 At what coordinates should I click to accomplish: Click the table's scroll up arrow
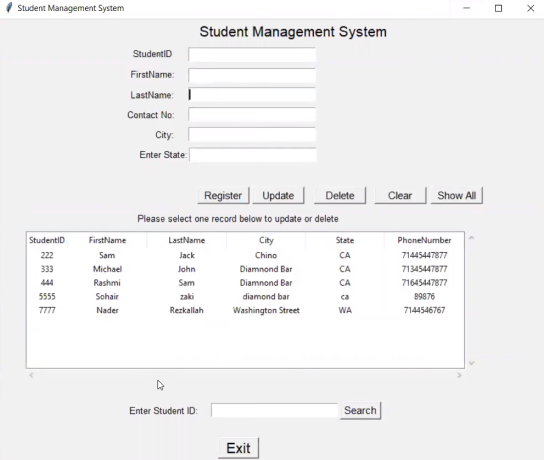tap(471, 238)
